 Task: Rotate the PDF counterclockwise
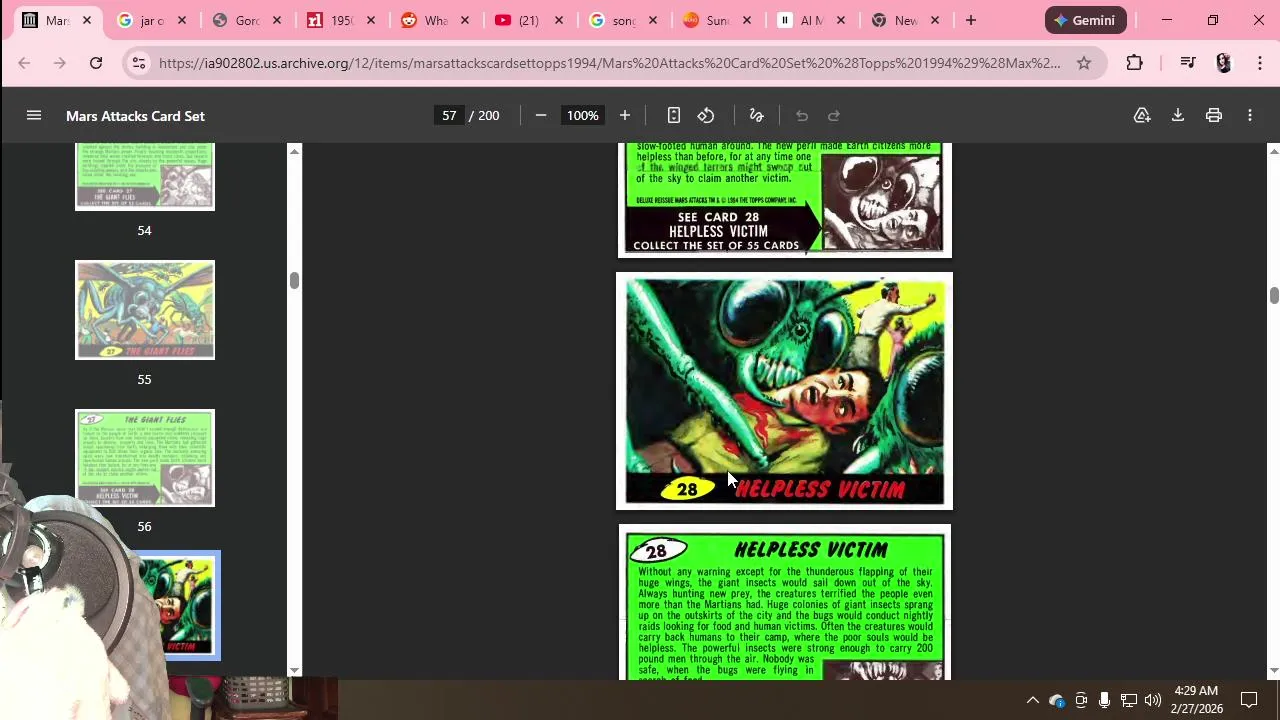(x=706, y=116)
